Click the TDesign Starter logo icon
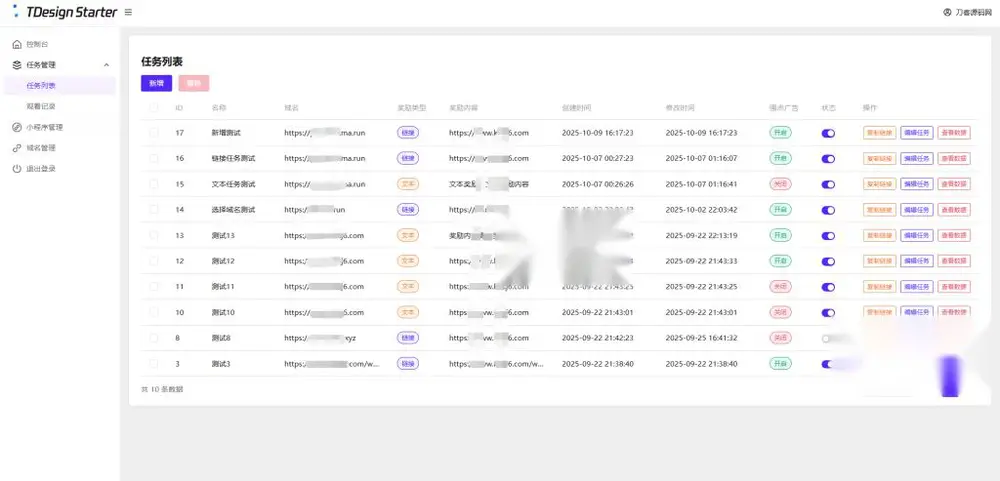 [x=15, y=11]
